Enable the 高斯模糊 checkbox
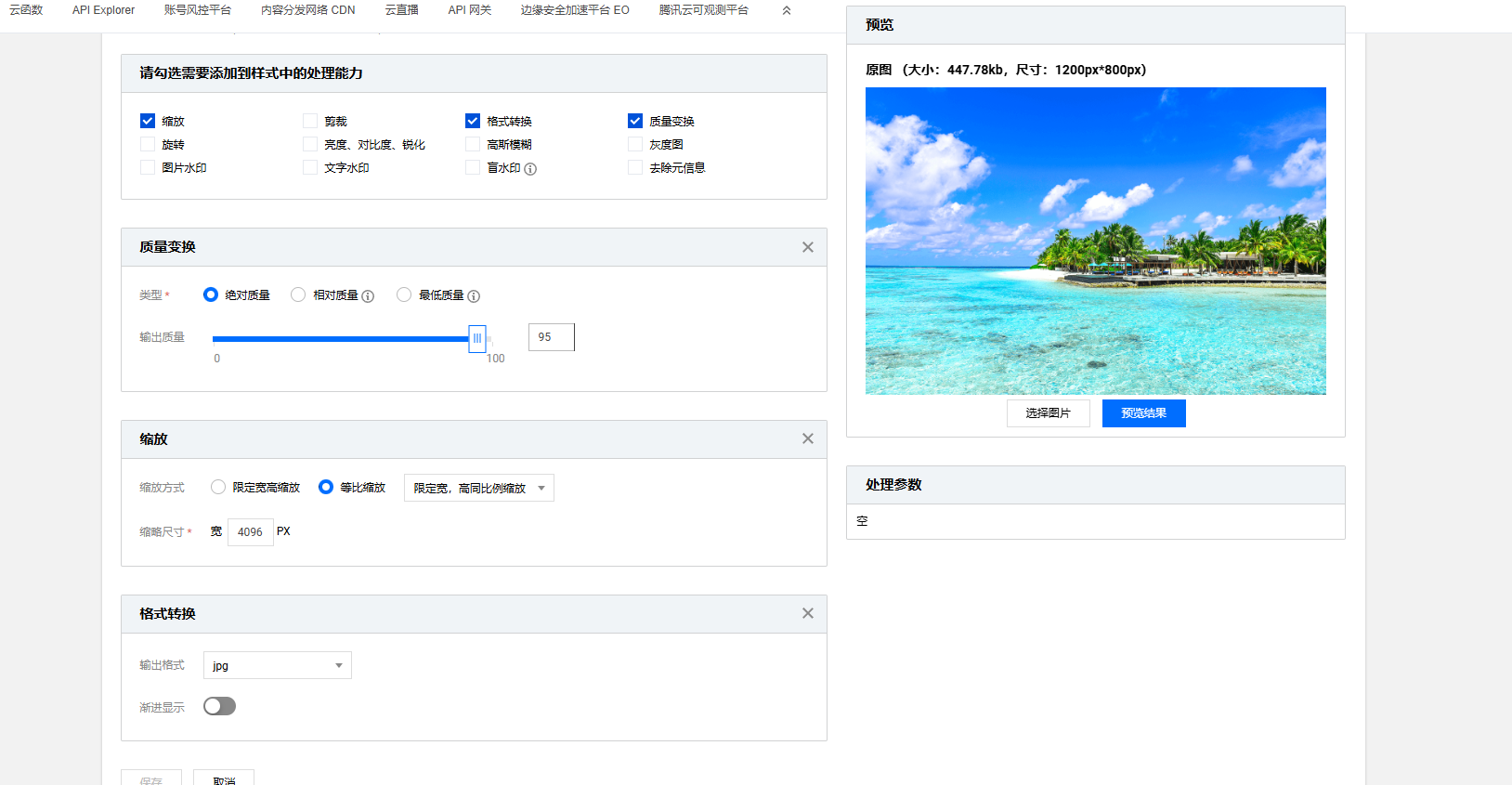The width and height of the screenshot is (1512, 785). (473, 144)
